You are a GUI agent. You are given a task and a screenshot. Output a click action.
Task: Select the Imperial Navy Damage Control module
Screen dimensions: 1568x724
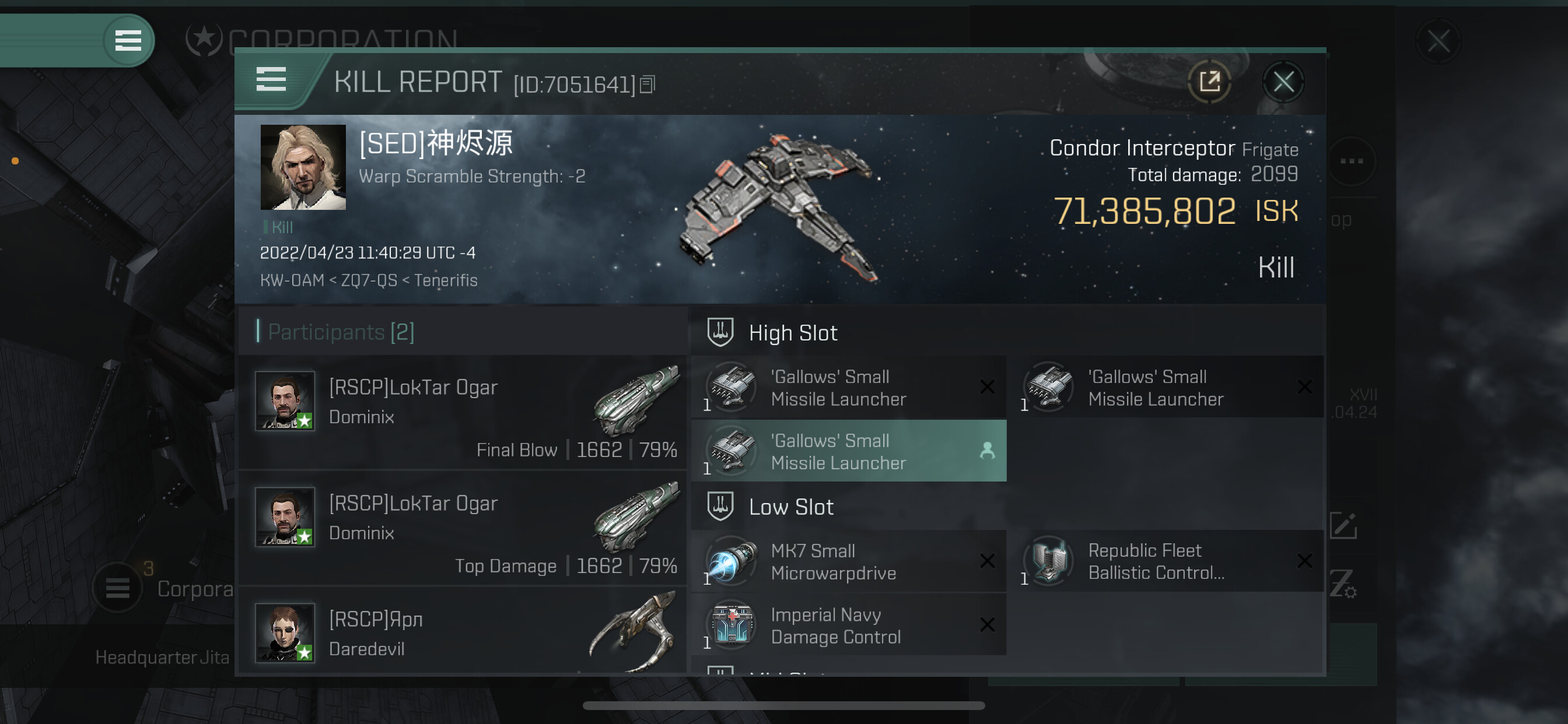click(x=849, y=625)
